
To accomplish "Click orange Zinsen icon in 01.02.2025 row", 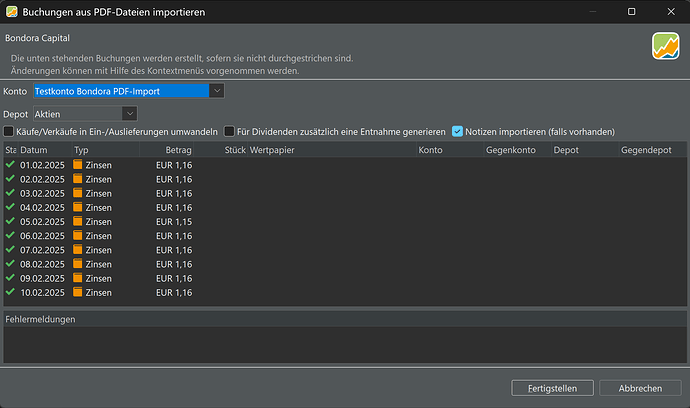I will pyautogui.click(x=78, y=165).
